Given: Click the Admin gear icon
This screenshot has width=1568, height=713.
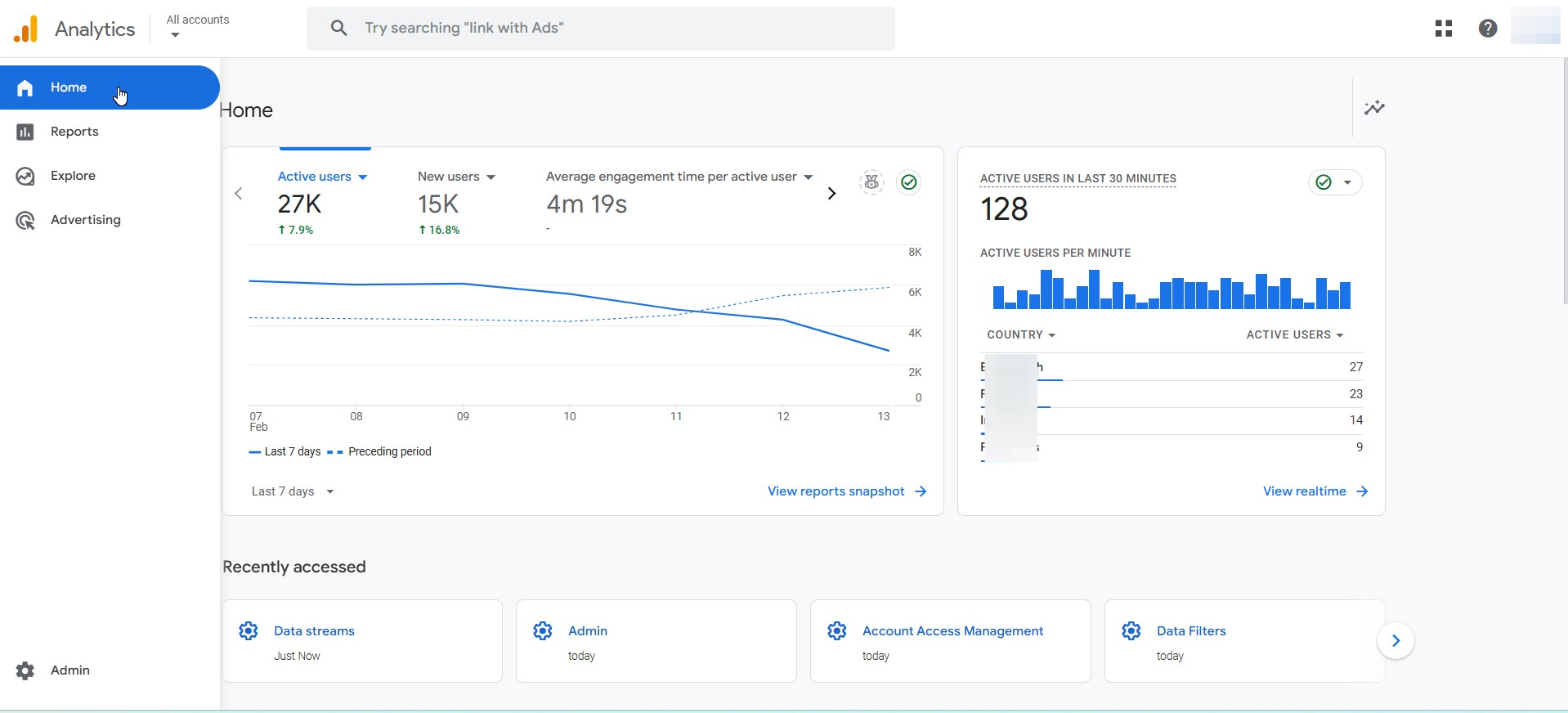Looking at the screenshot, I should tap(25, 670).
